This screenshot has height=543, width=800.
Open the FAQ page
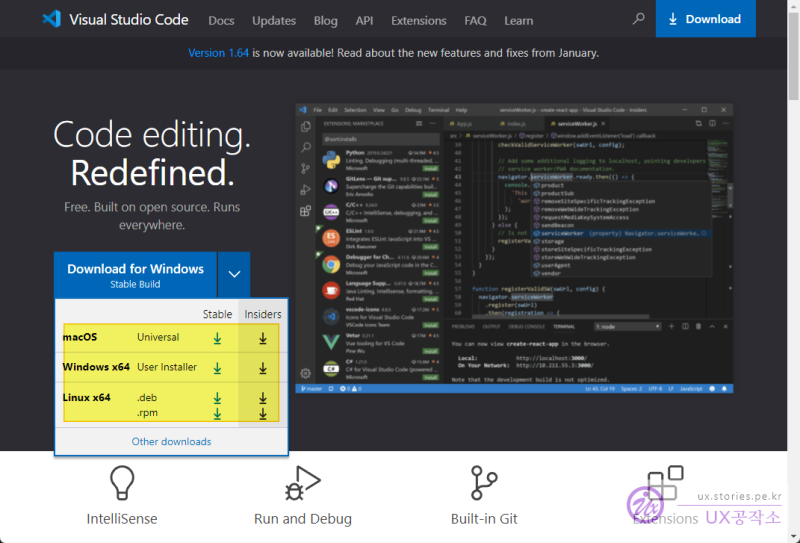pyautogui.click(x=475, y=21)
